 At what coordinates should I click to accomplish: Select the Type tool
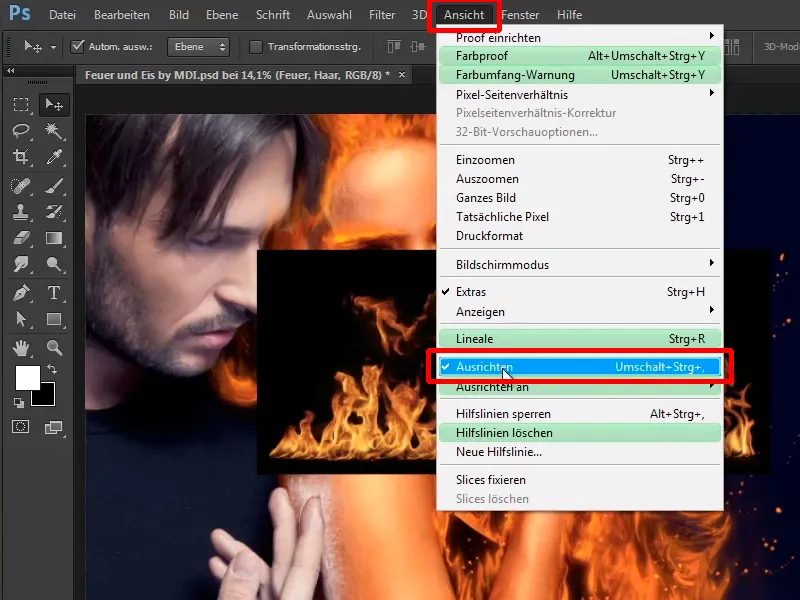(54, 293)
